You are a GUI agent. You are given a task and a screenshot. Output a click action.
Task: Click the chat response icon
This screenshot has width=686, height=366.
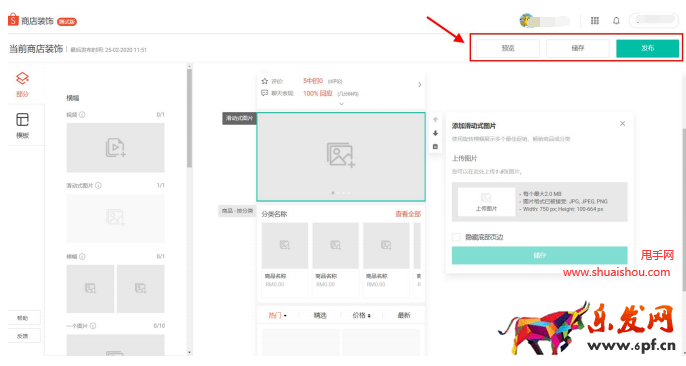(264, 93)
